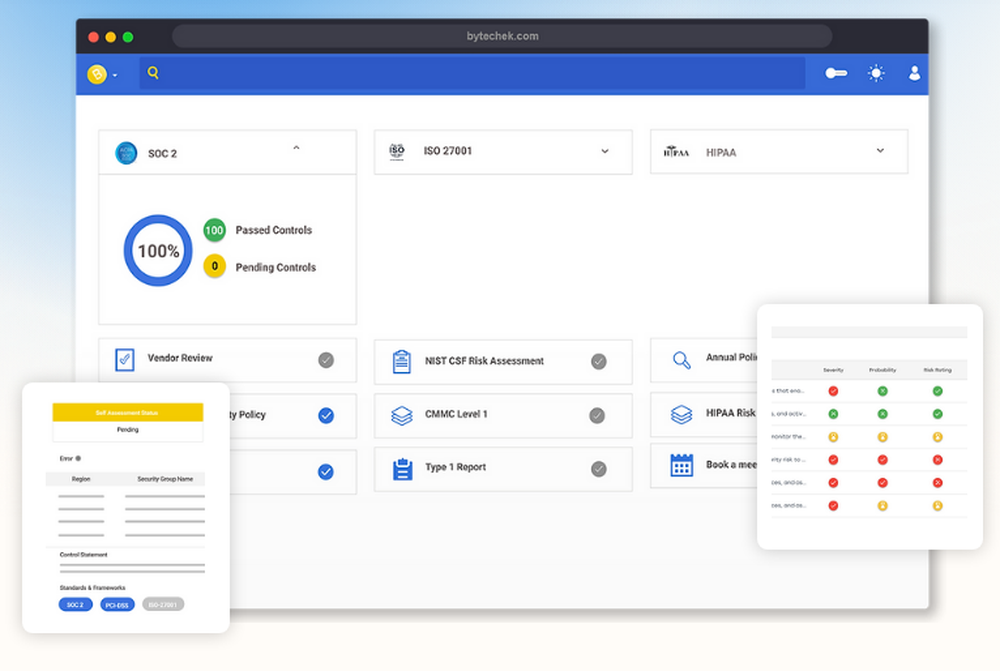The width and height of the screenshot is (1000, 671).
Task: Expand the ISO 27001 panel chevron
Action: [605, 151]
